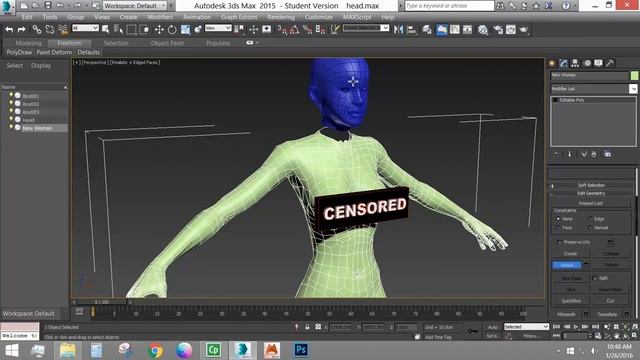Click the Select and Place tool

198,29
